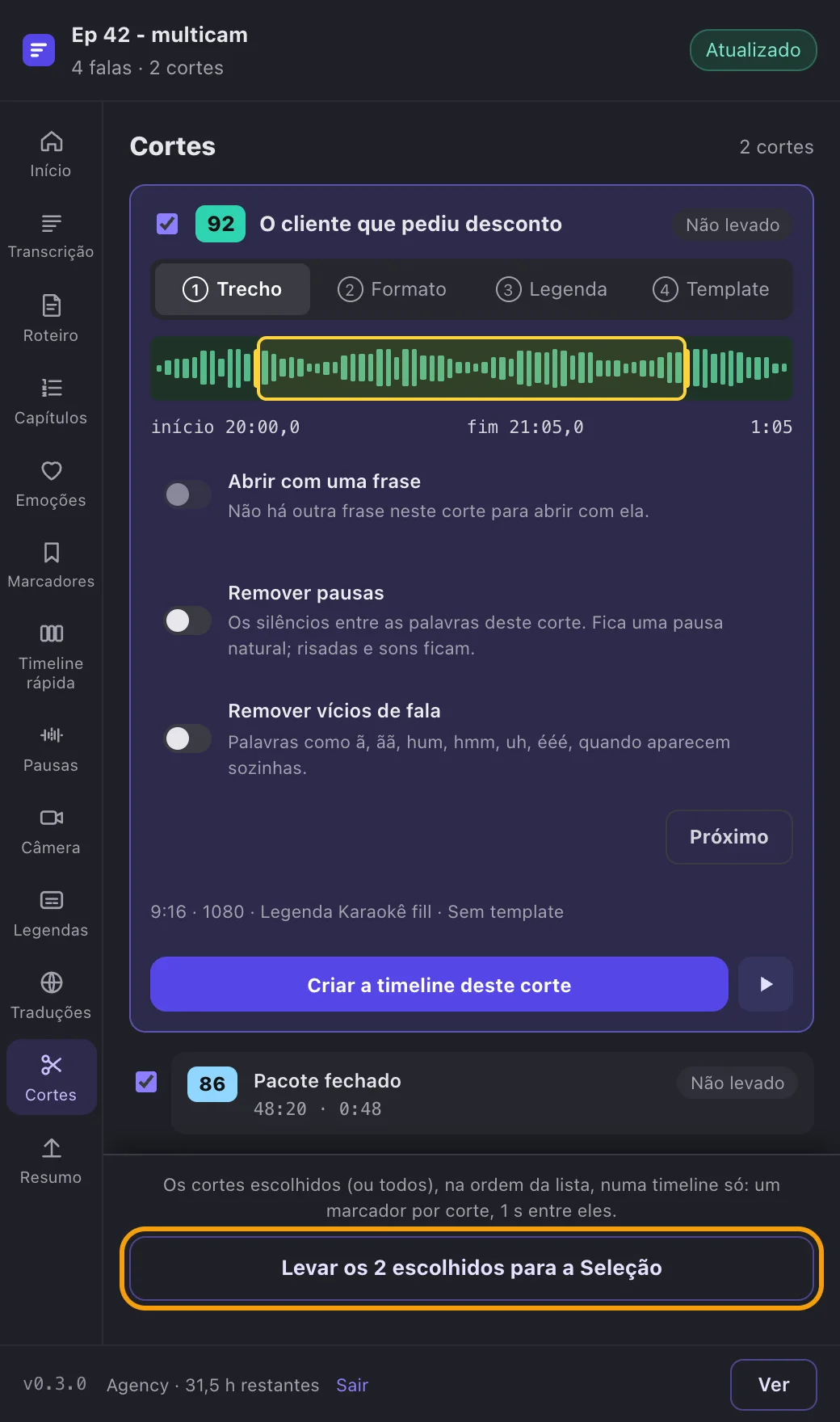The height and width of the screenshot is (1422, 840).
Task: Uncheck the 'Pacote fechado' cut checkbox
Action: [x=146, y=1081]
